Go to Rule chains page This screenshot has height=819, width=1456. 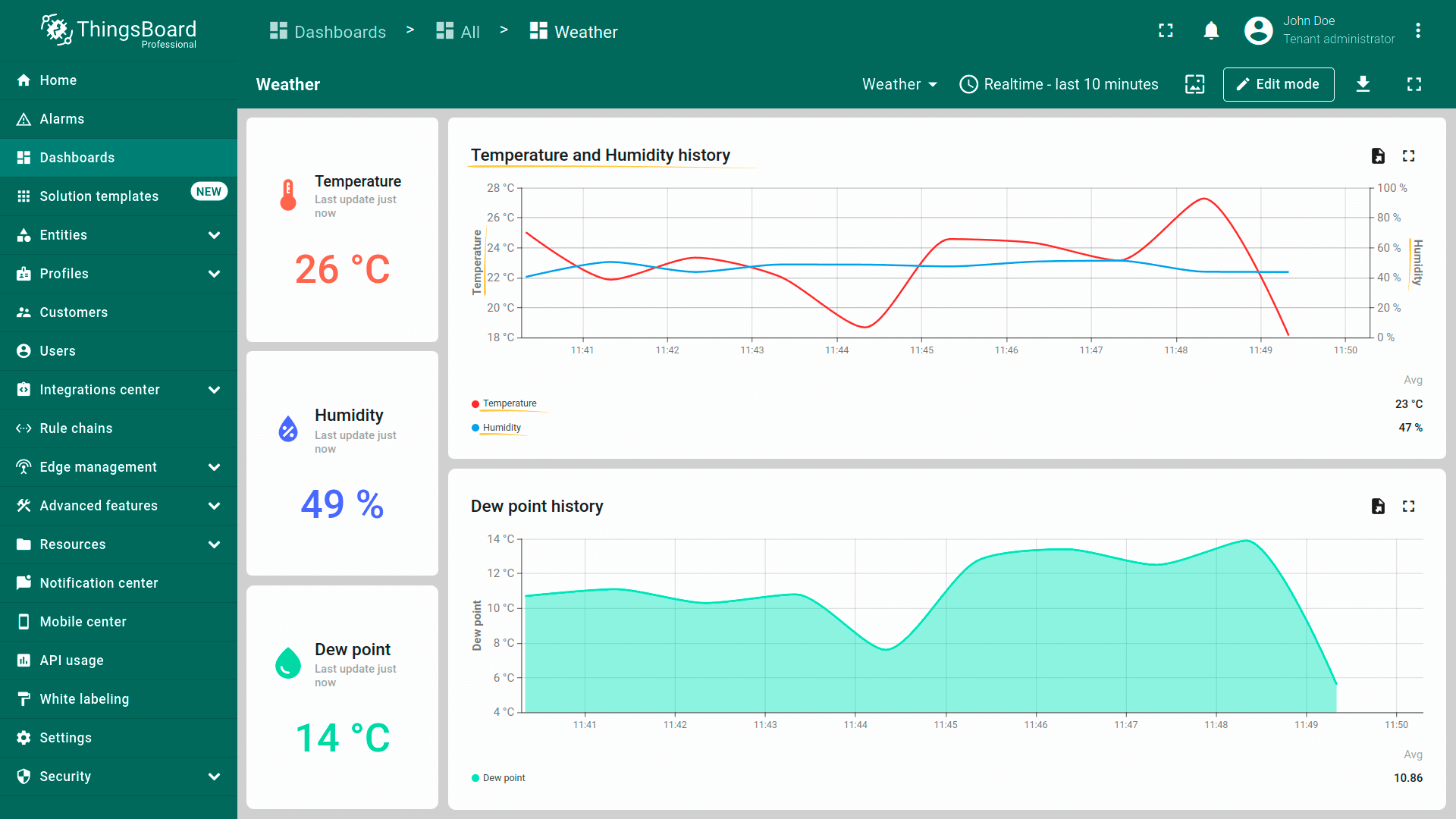pyautogui.click(x=76, y=428)
